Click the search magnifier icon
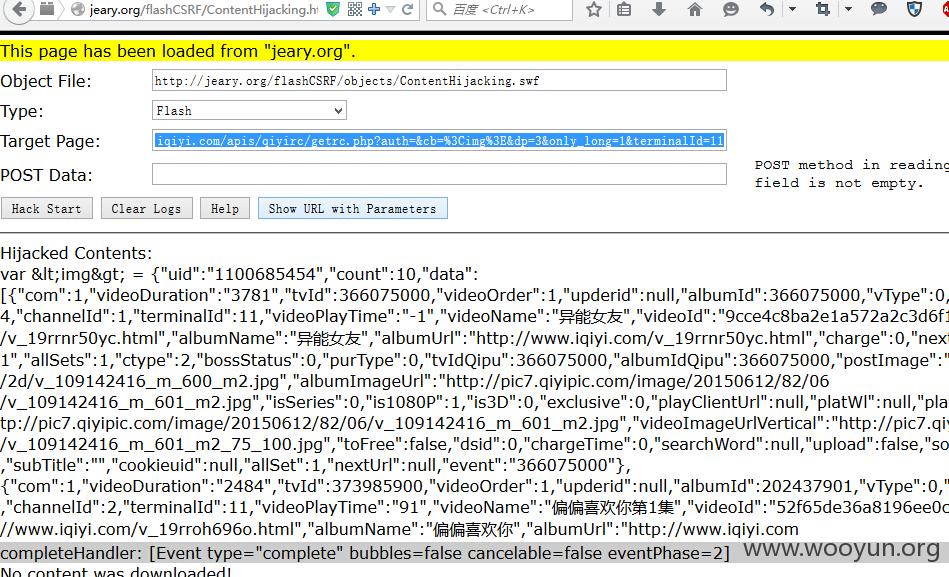The image size is (949, 577). point(440,9)
